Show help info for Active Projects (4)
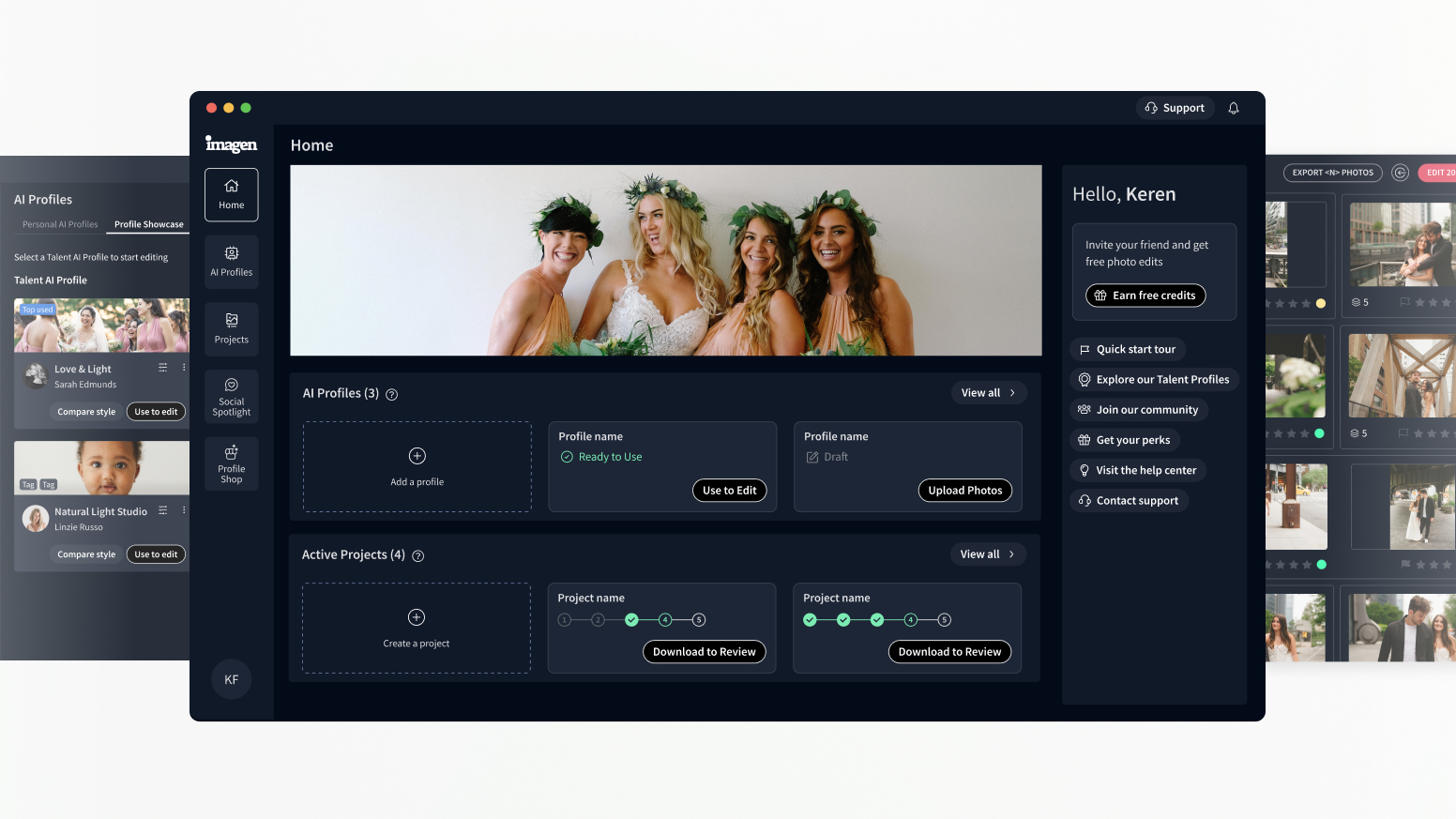Screen dimensions: 1456x819 tap(418, 556)
